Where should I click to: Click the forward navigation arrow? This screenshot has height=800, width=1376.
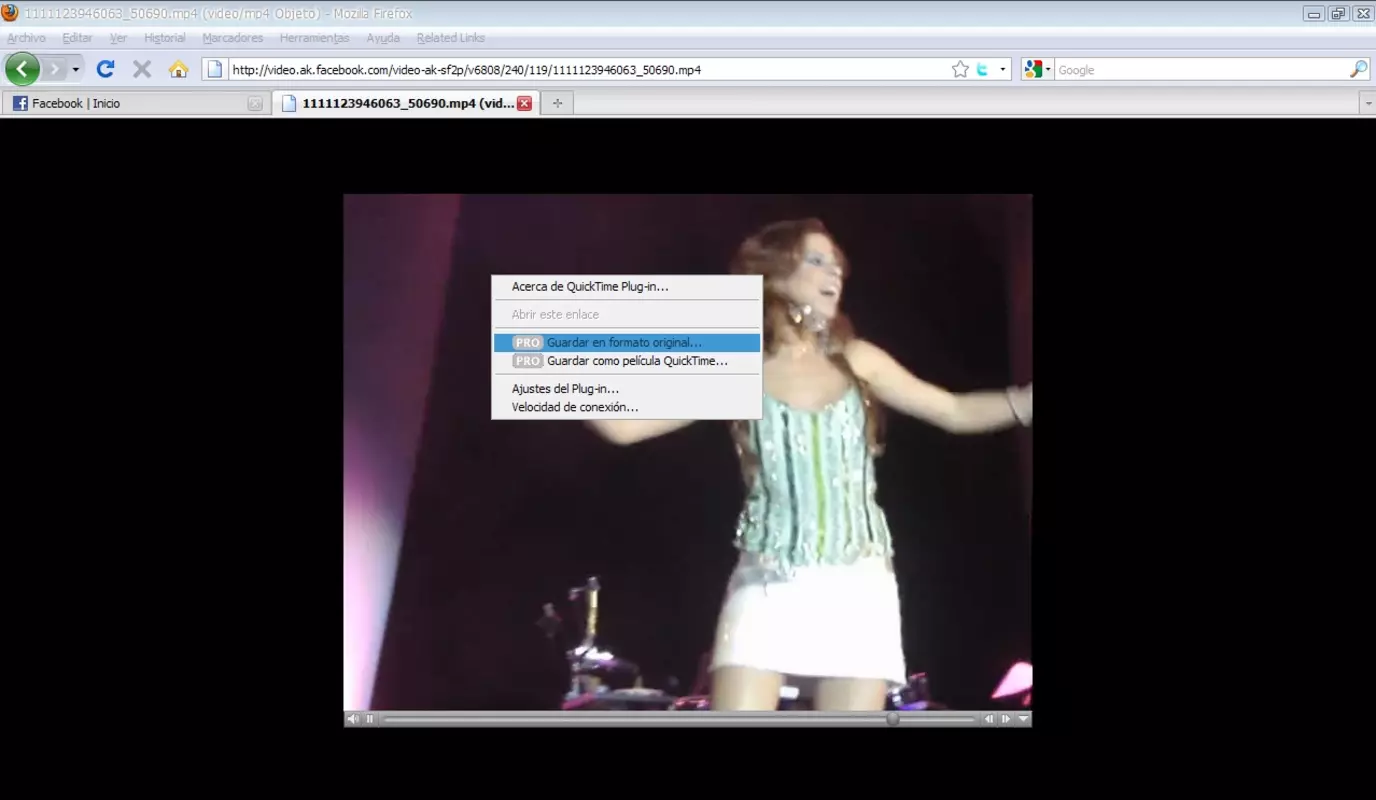[x=54, y=69]
